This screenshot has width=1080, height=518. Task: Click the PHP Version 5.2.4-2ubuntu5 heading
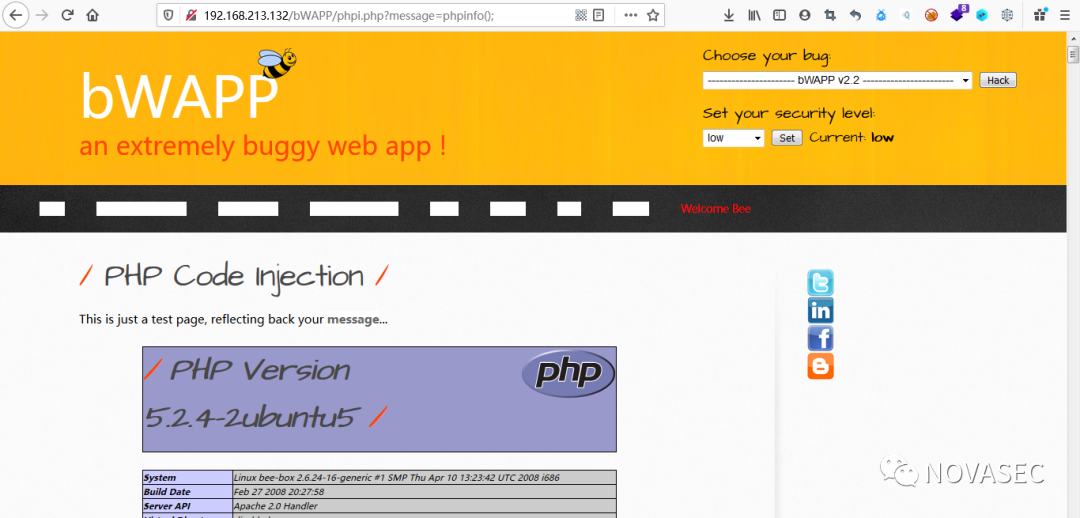[266, 394]
